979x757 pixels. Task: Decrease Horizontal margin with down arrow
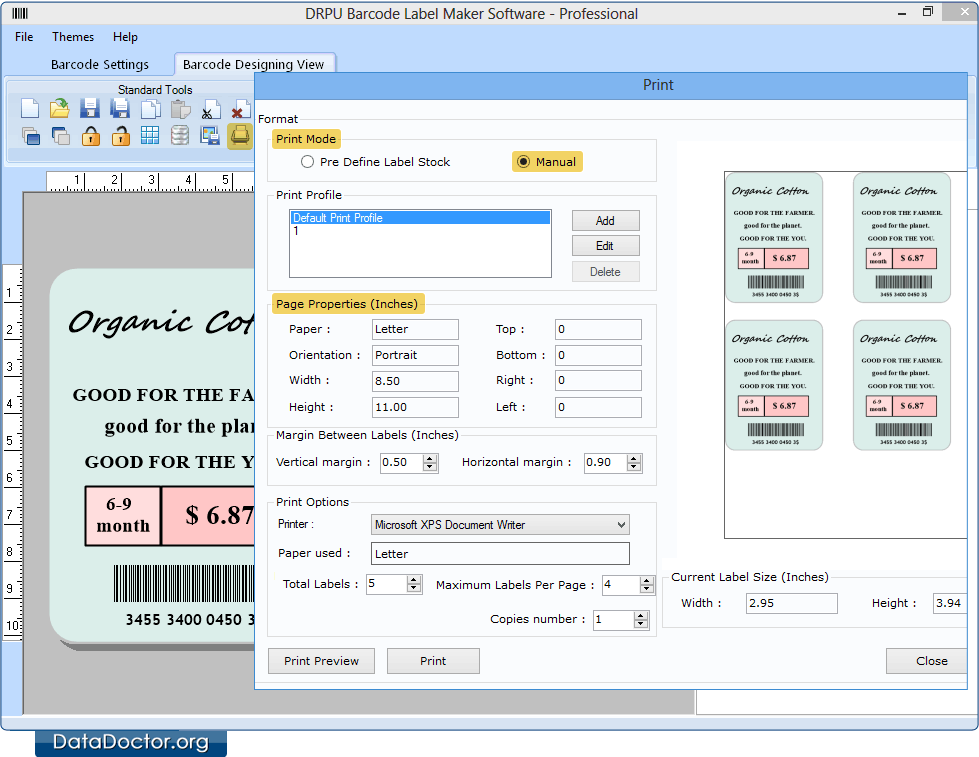pos(634,467)
